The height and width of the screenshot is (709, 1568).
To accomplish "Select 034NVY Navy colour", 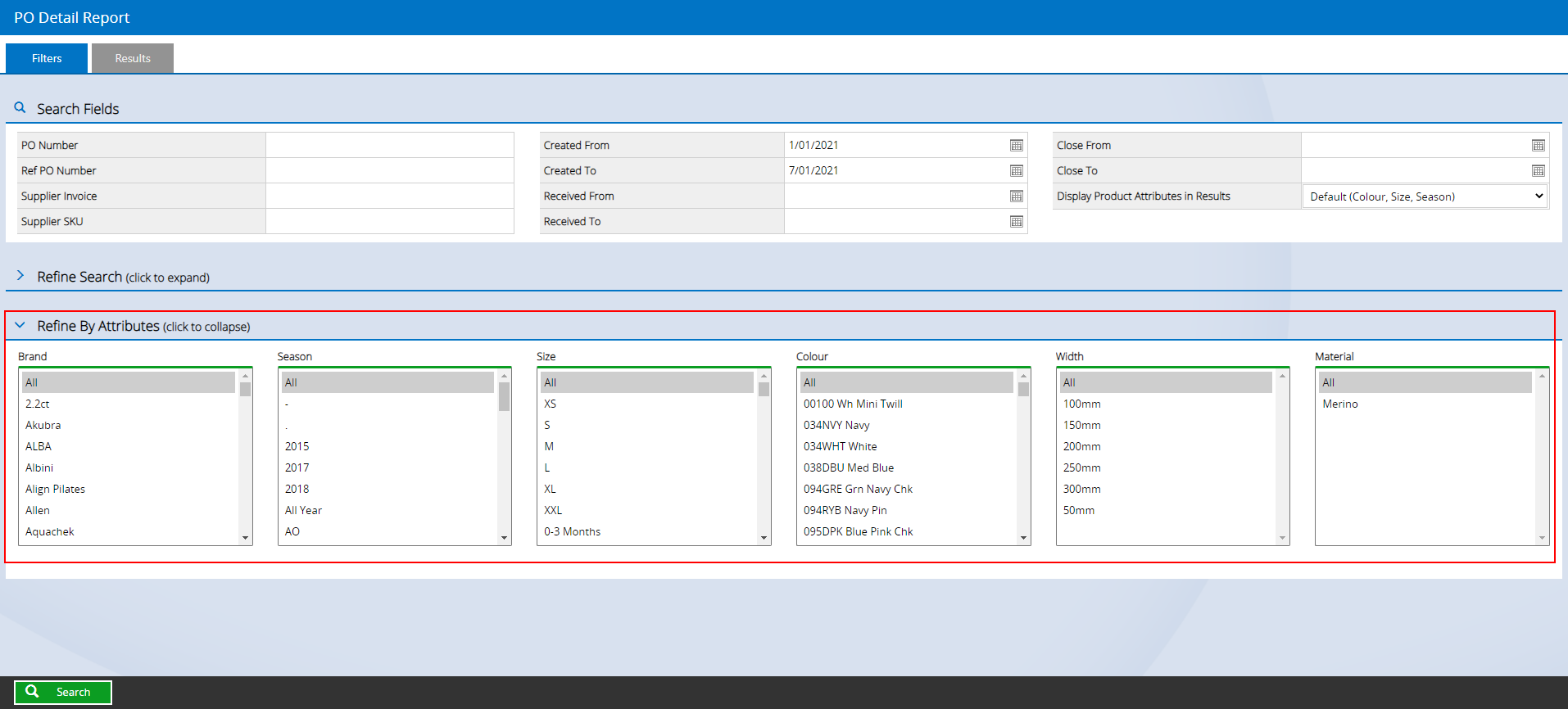I will click(x=907, y=425).
